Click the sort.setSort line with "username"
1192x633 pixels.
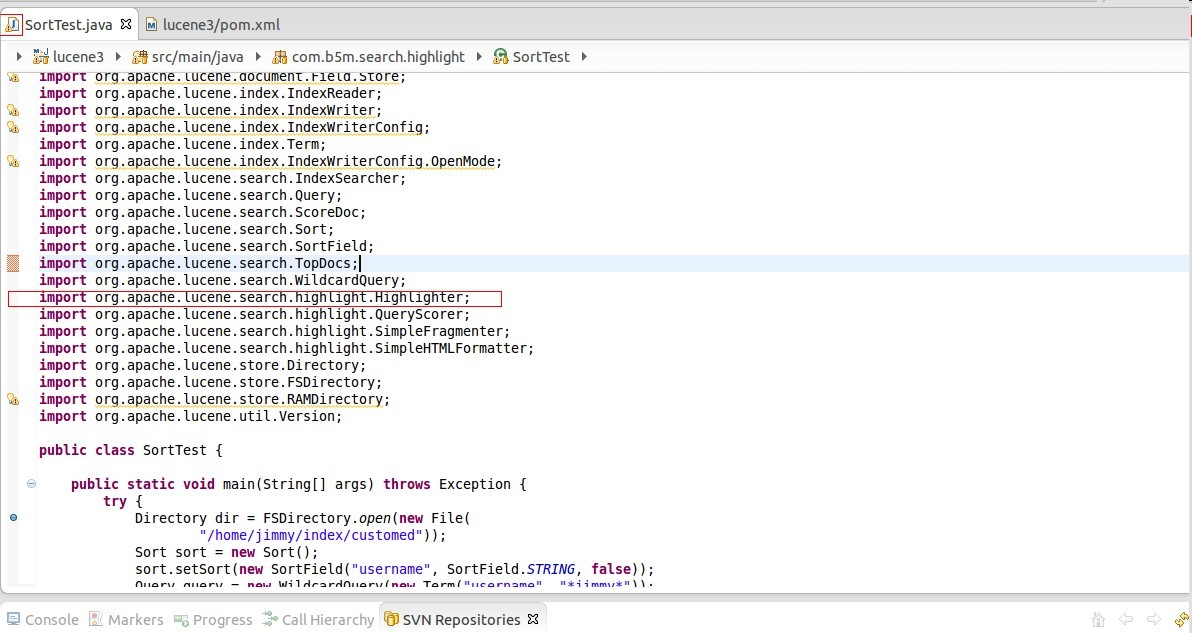click(395, 569)
